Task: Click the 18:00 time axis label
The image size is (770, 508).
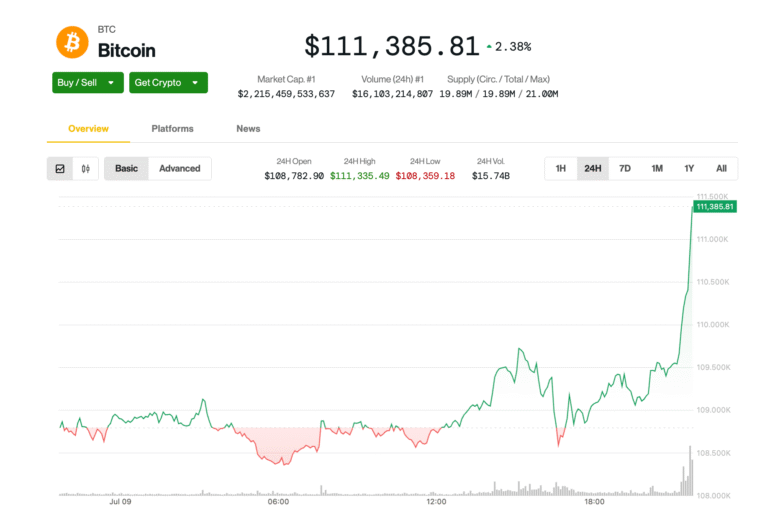Action: coord(594,502)
